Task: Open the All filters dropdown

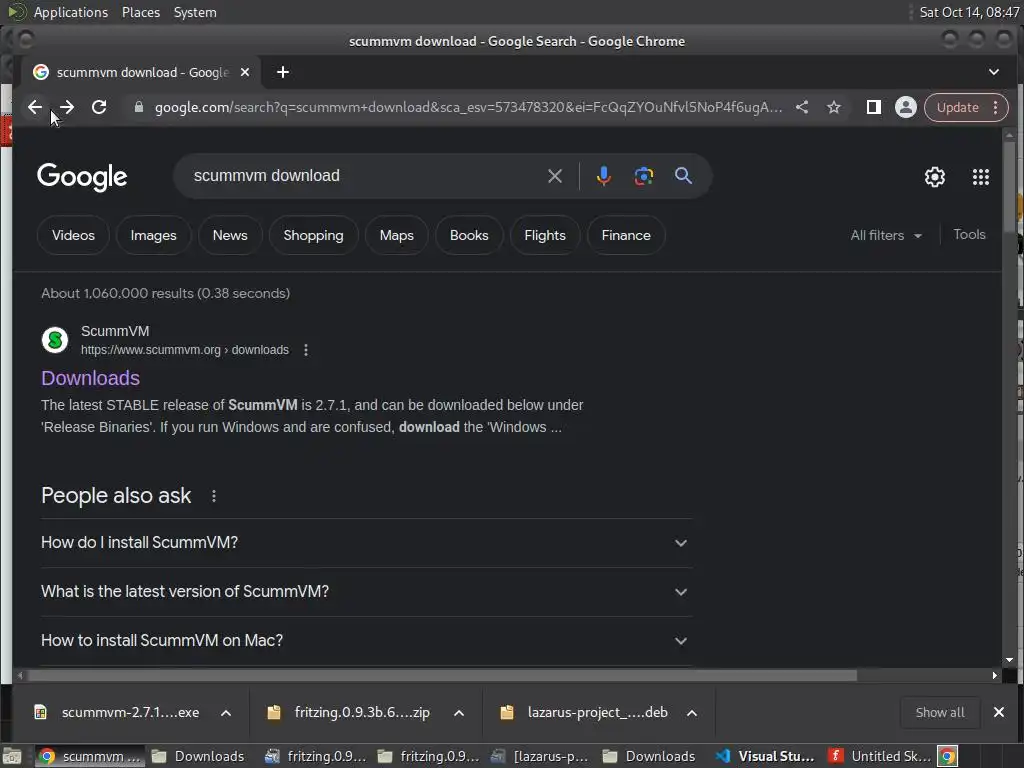Action: pyautogui.click(x=886, y=235)
